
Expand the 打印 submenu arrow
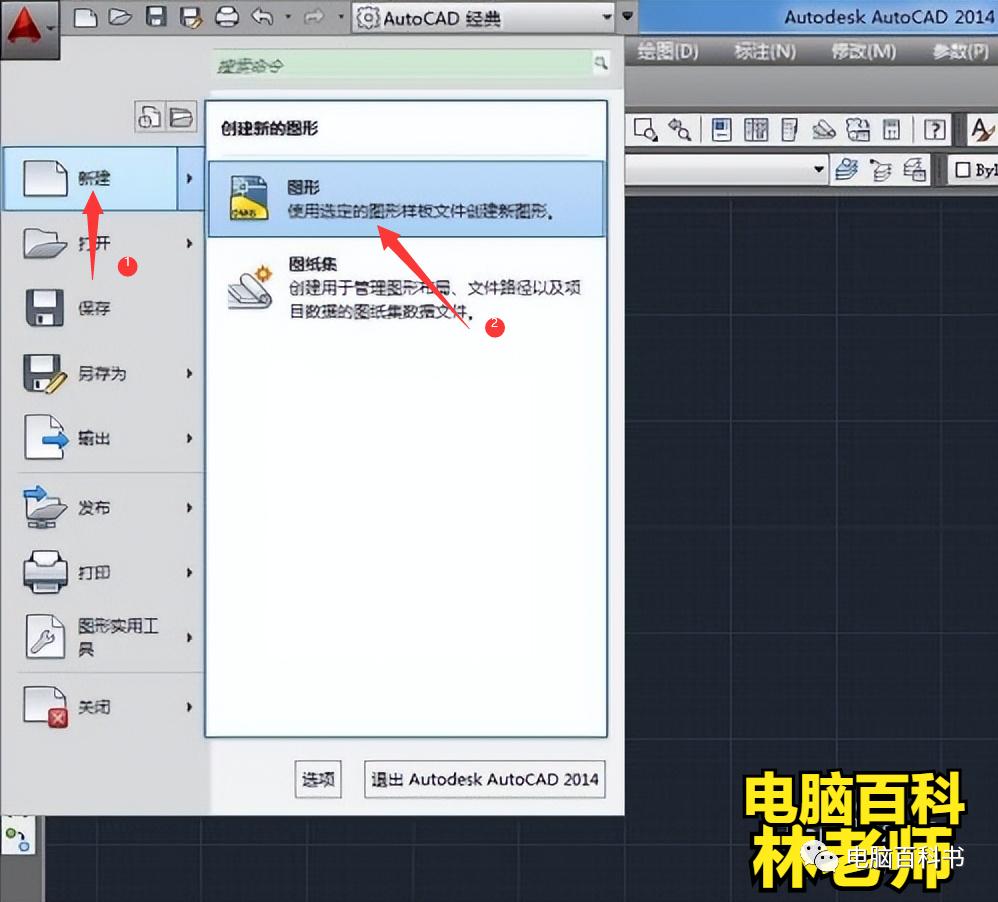[x=190, y=572]
